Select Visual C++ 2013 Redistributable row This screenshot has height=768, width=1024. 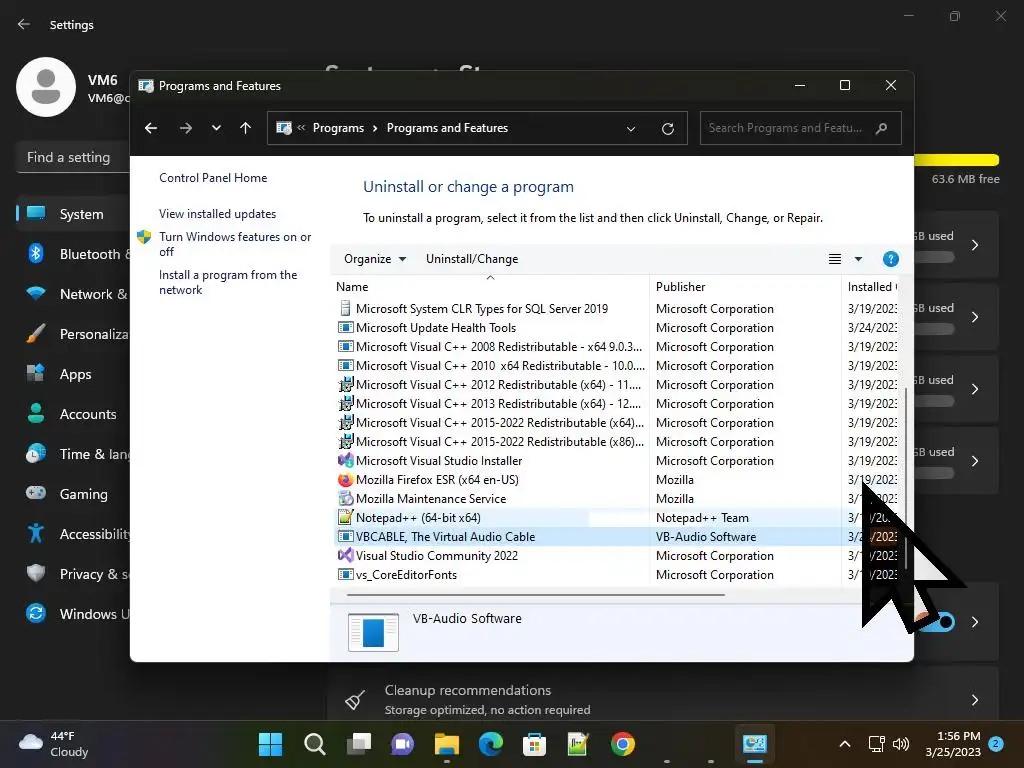tap(617, 404)
